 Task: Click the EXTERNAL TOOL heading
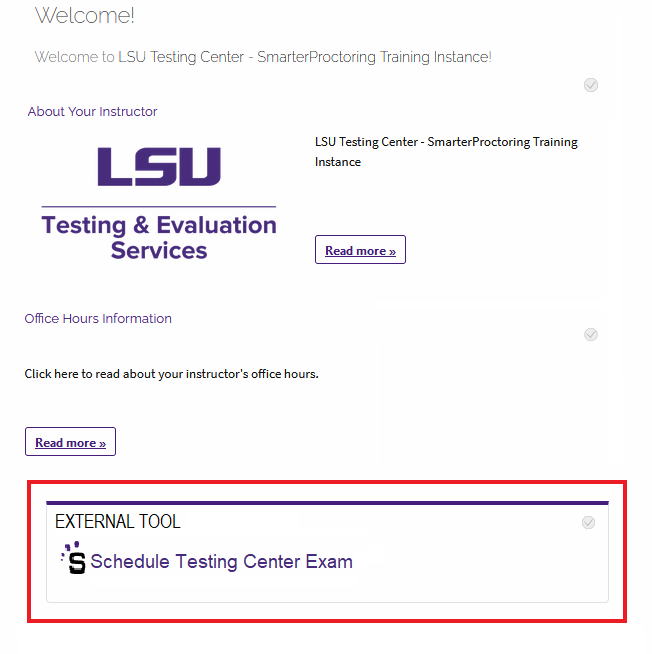tap(118, 522)
